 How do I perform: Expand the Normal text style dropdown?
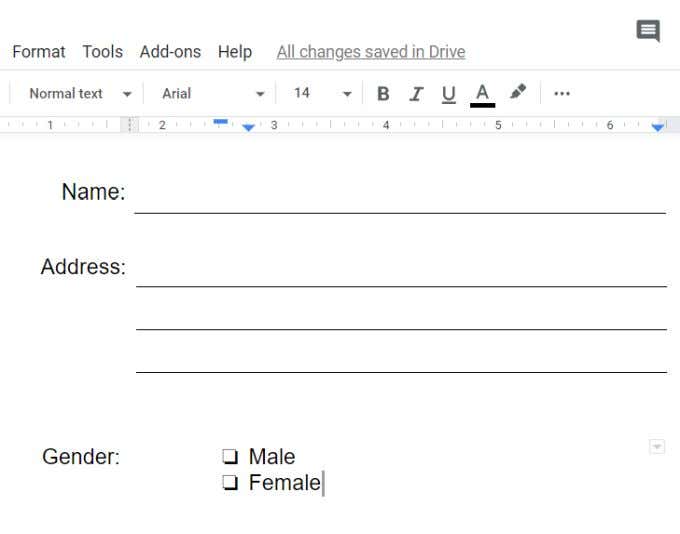(x=80, y=93)
